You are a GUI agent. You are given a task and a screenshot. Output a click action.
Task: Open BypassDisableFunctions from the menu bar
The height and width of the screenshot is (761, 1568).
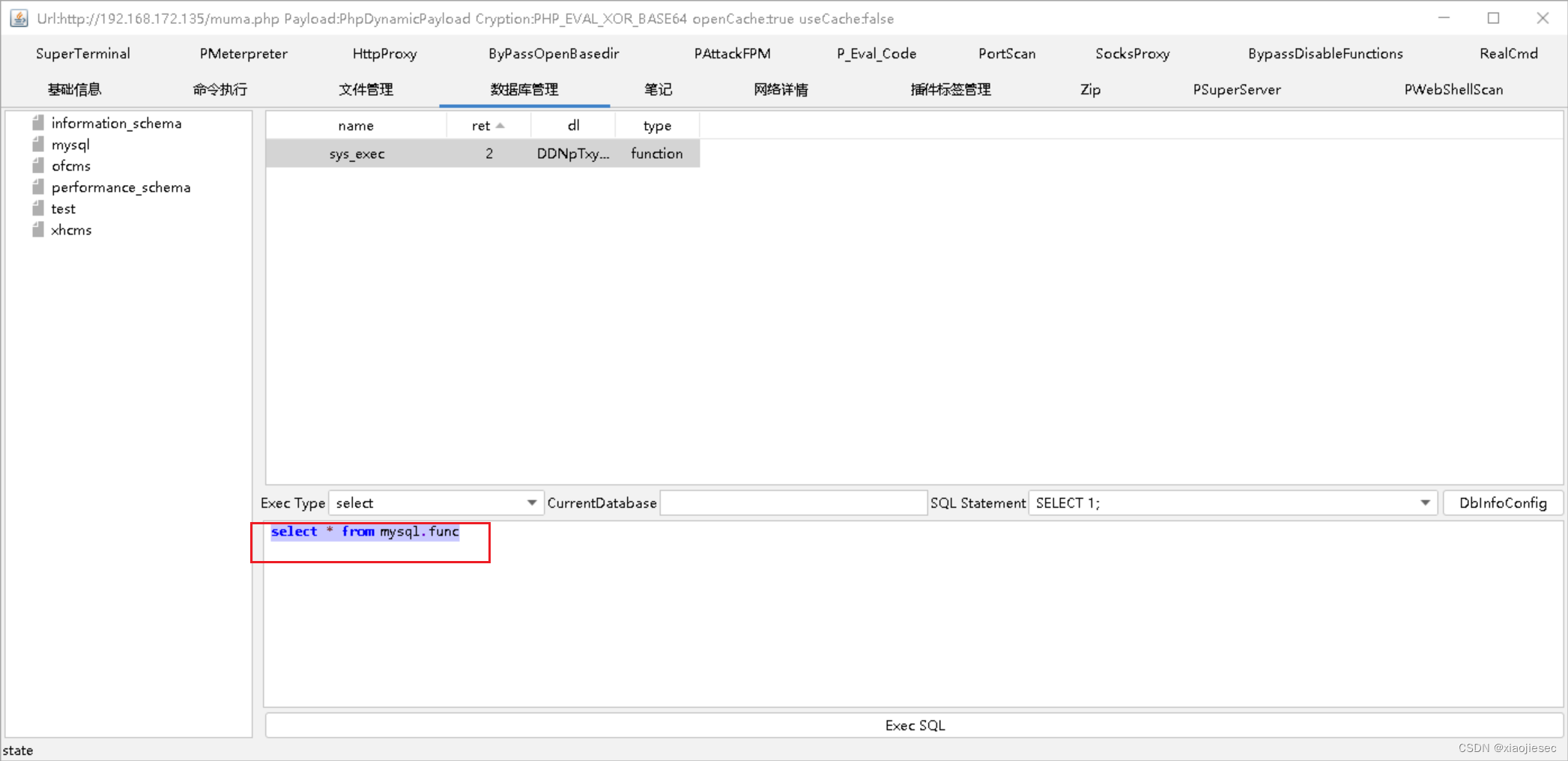(x=1325, y=53)
